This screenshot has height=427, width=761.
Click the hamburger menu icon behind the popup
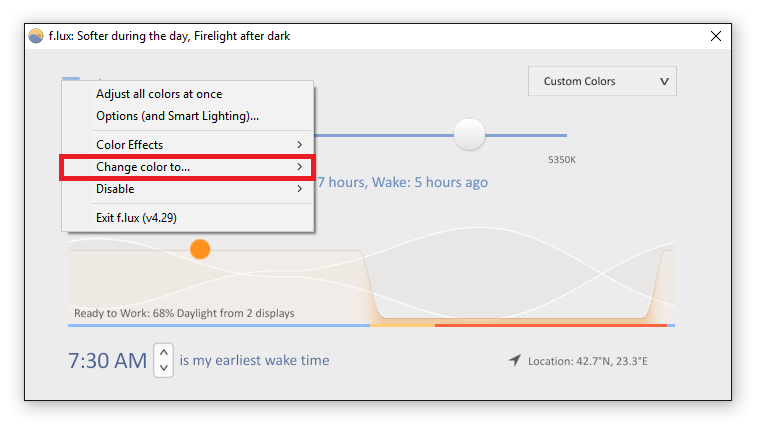pos(71,79)
